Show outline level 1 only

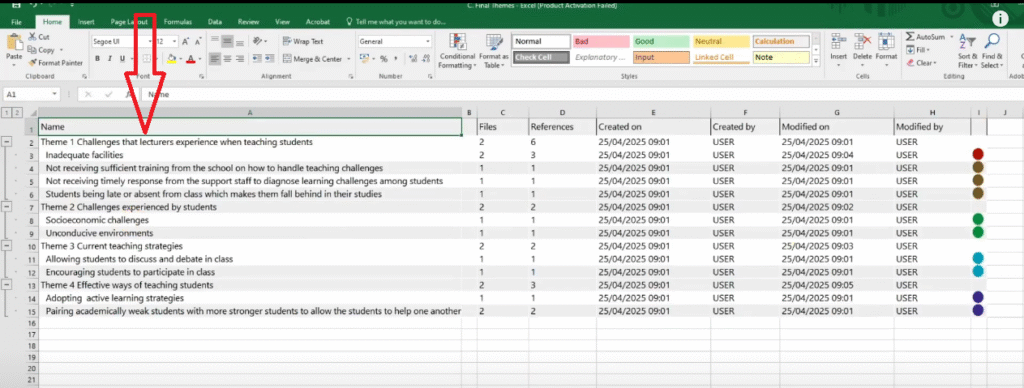tap(7, 112)
